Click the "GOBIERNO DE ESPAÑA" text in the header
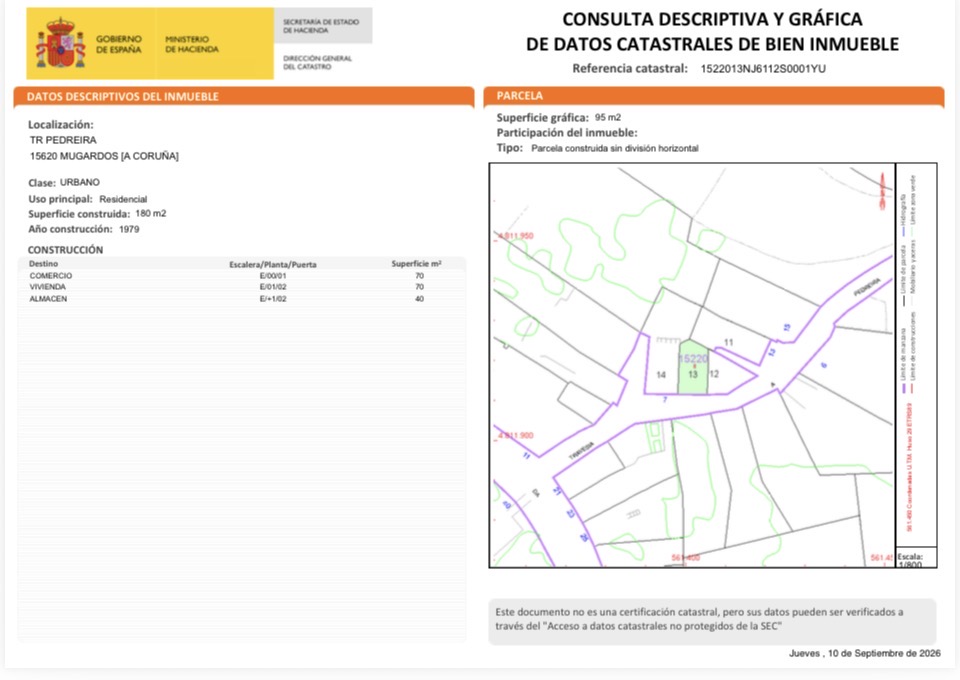Image resolution: width=960 pixels, height=680 pixels. tap(119, 44)
